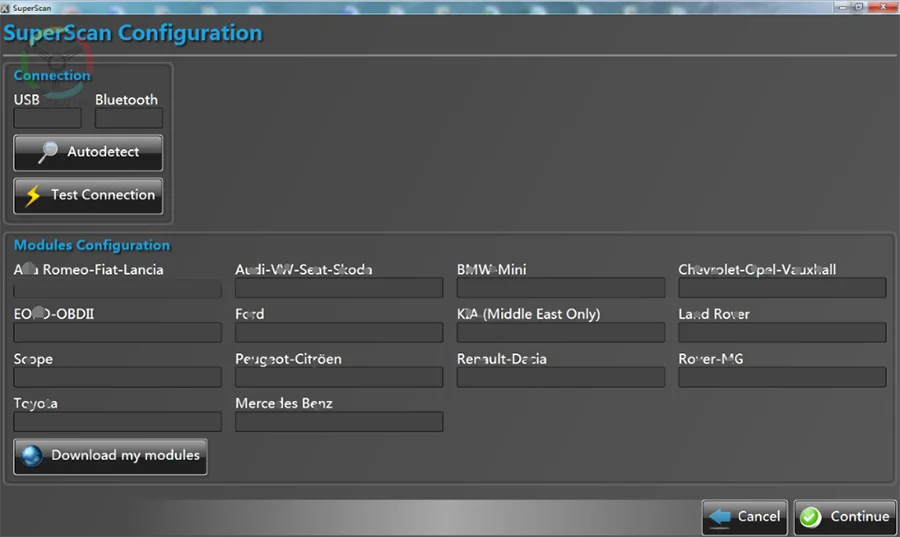Image resolution: width=900 pixels, height=537 pixels.
Task: Click the Land Rover module field
Action: (x=782, y=333)
